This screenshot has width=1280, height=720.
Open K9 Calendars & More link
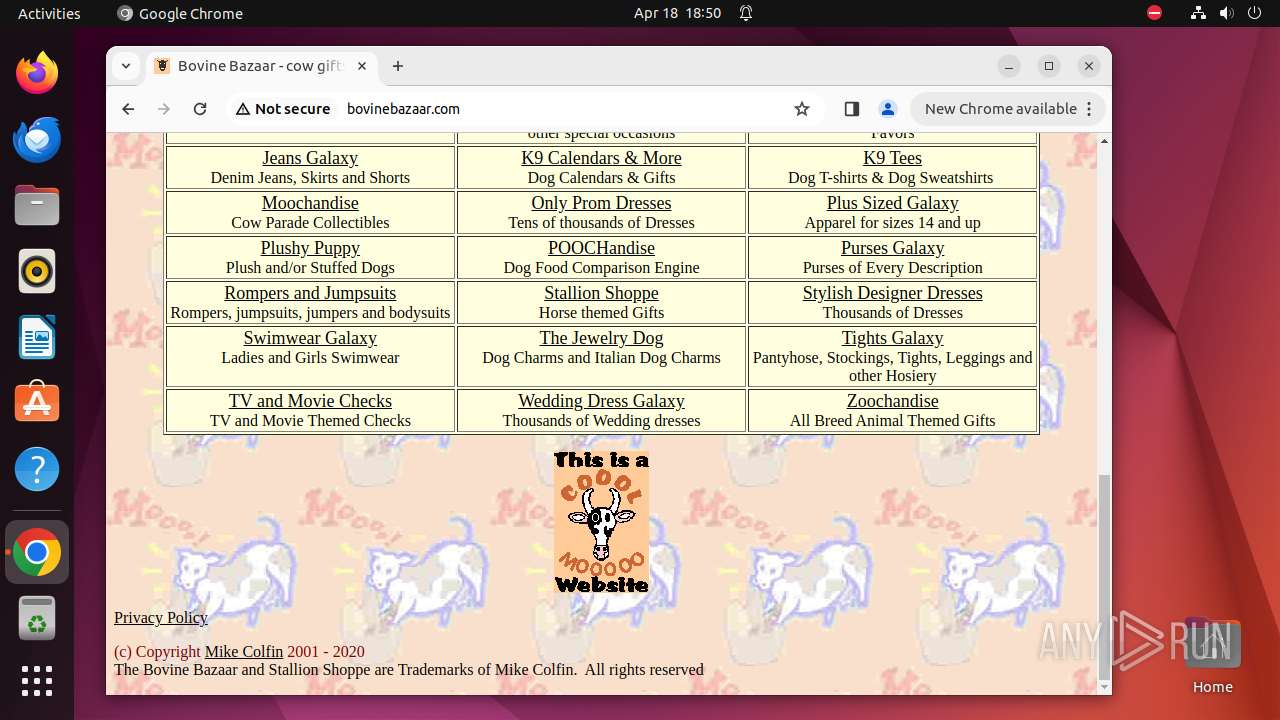tap(601, 158)
